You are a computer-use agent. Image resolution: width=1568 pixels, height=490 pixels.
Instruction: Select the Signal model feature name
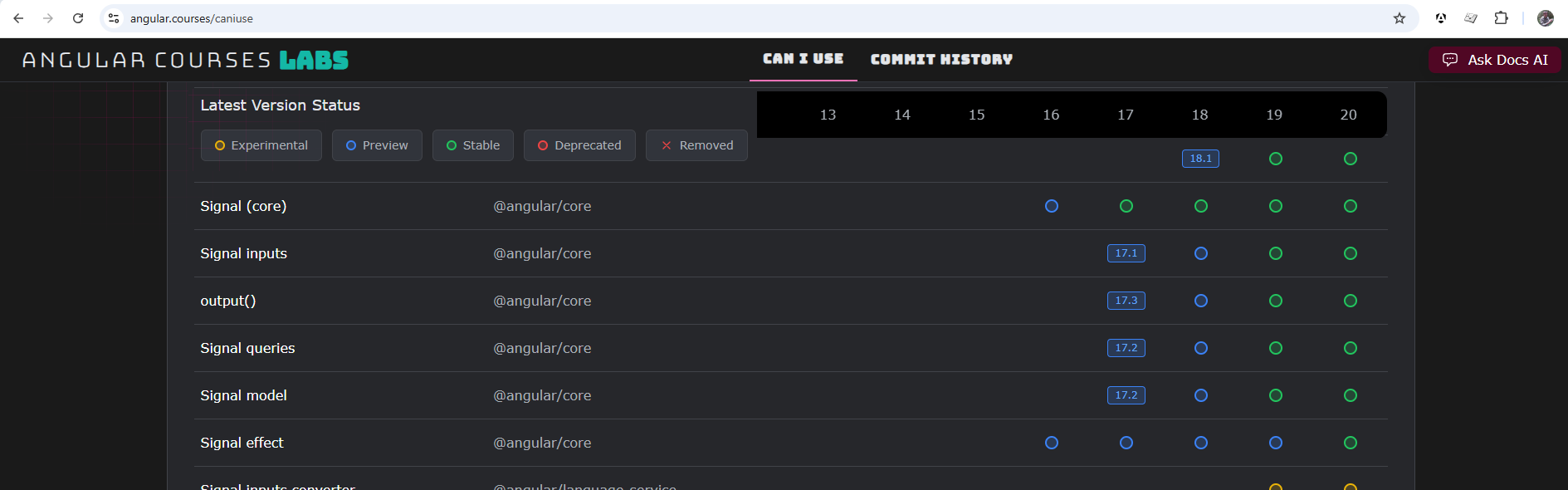coord(243,395)
